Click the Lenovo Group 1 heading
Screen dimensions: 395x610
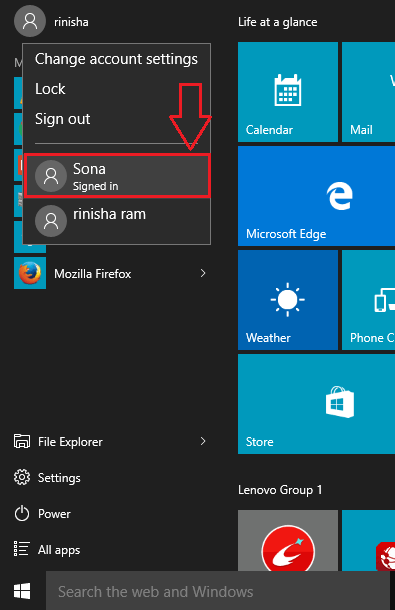coord(280,490)
